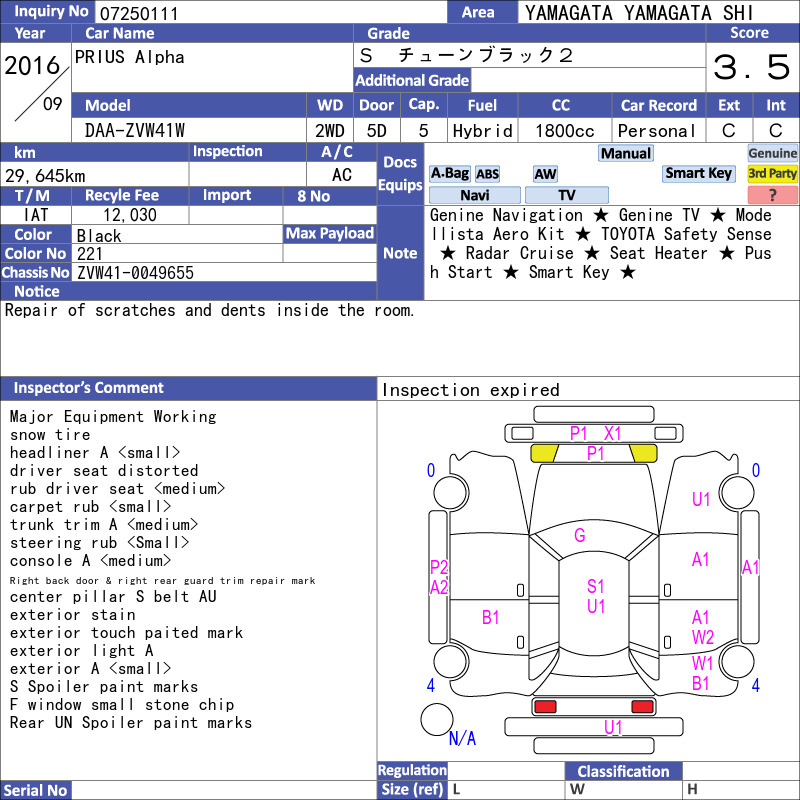This screenshot has width=800, height=800.
Task: Click the Serial No field
Action: point(224,790)
